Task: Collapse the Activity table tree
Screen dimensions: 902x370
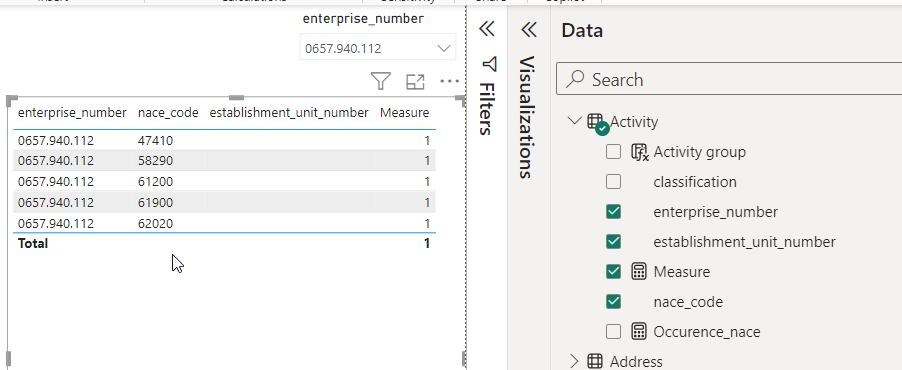Action: [x=574, y=121]
